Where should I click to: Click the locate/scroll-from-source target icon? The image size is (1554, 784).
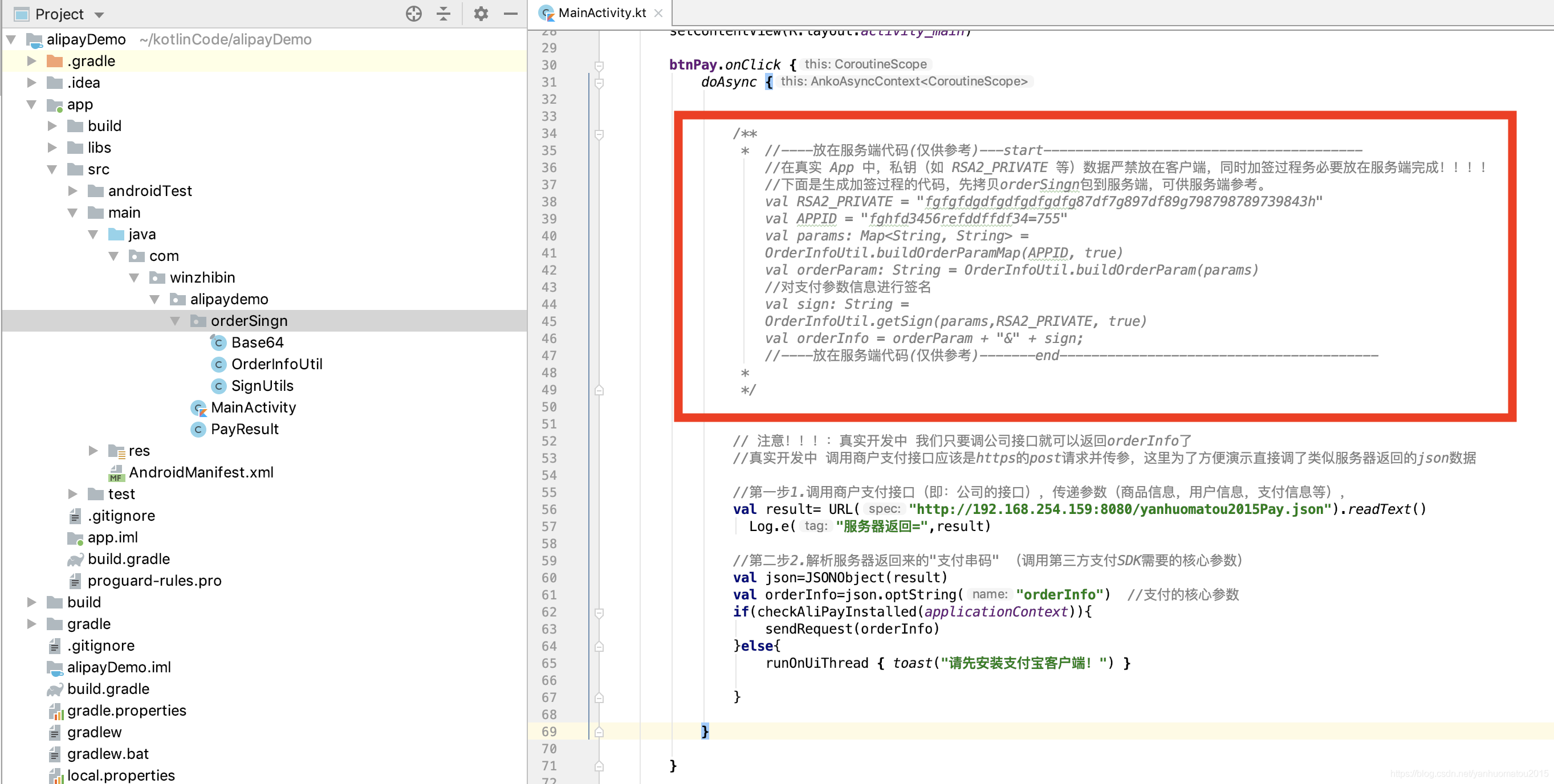point(413,14)
